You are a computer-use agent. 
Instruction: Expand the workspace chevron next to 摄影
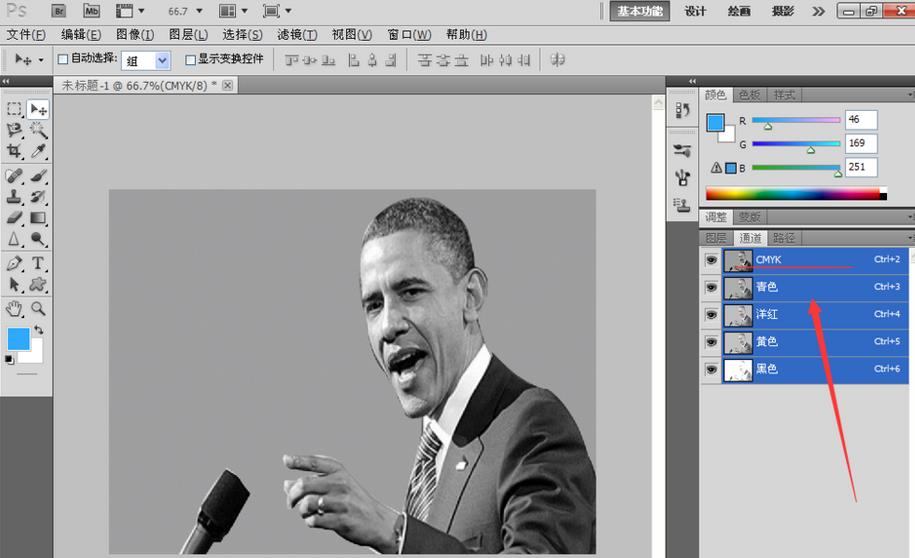(818, 11)
